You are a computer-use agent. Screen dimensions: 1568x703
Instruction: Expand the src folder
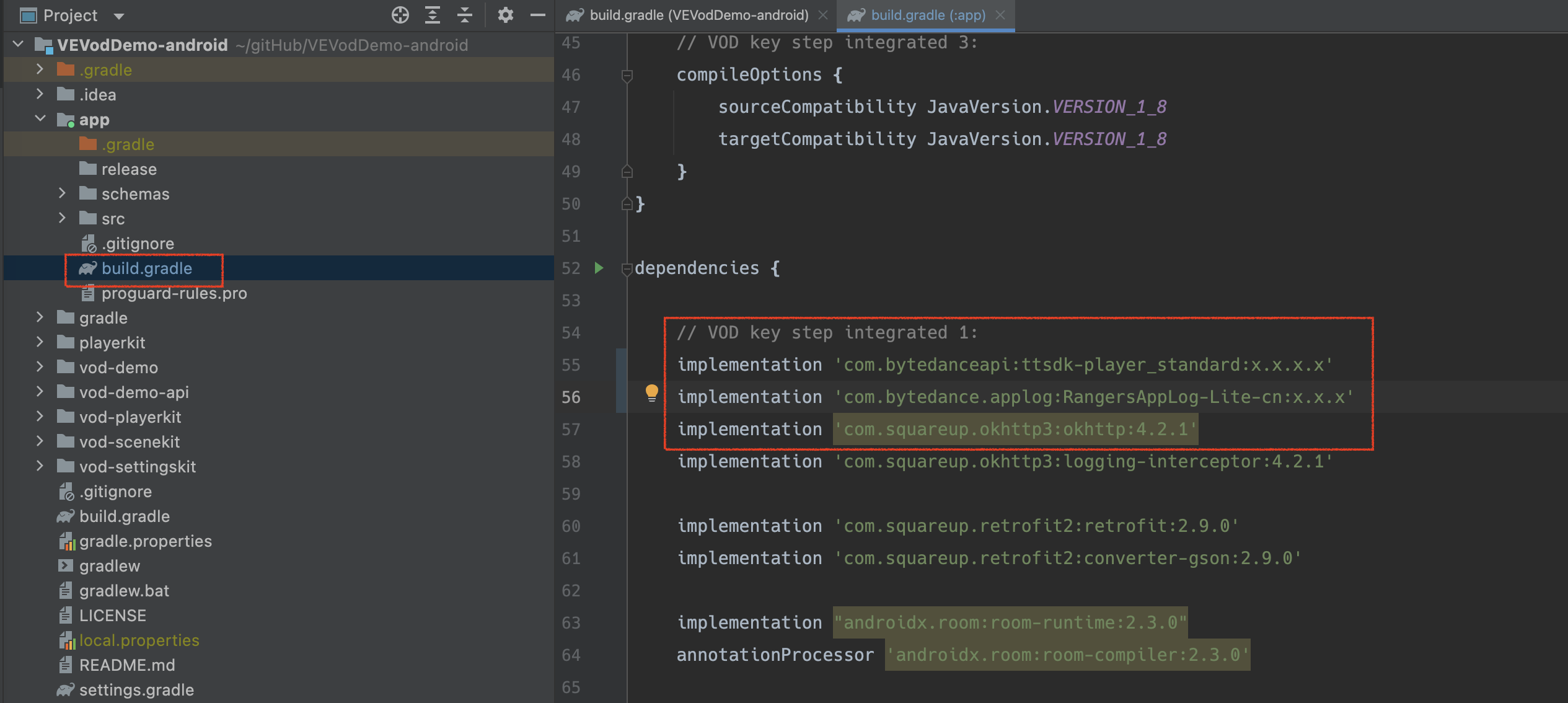point(63,218)
